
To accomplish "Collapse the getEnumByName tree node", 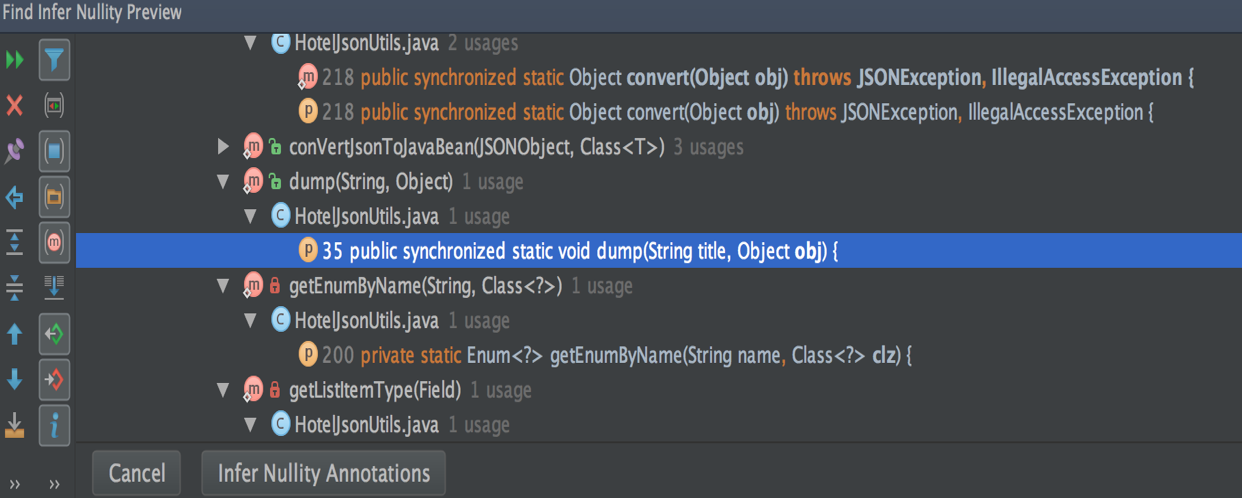I will point(224,287).
